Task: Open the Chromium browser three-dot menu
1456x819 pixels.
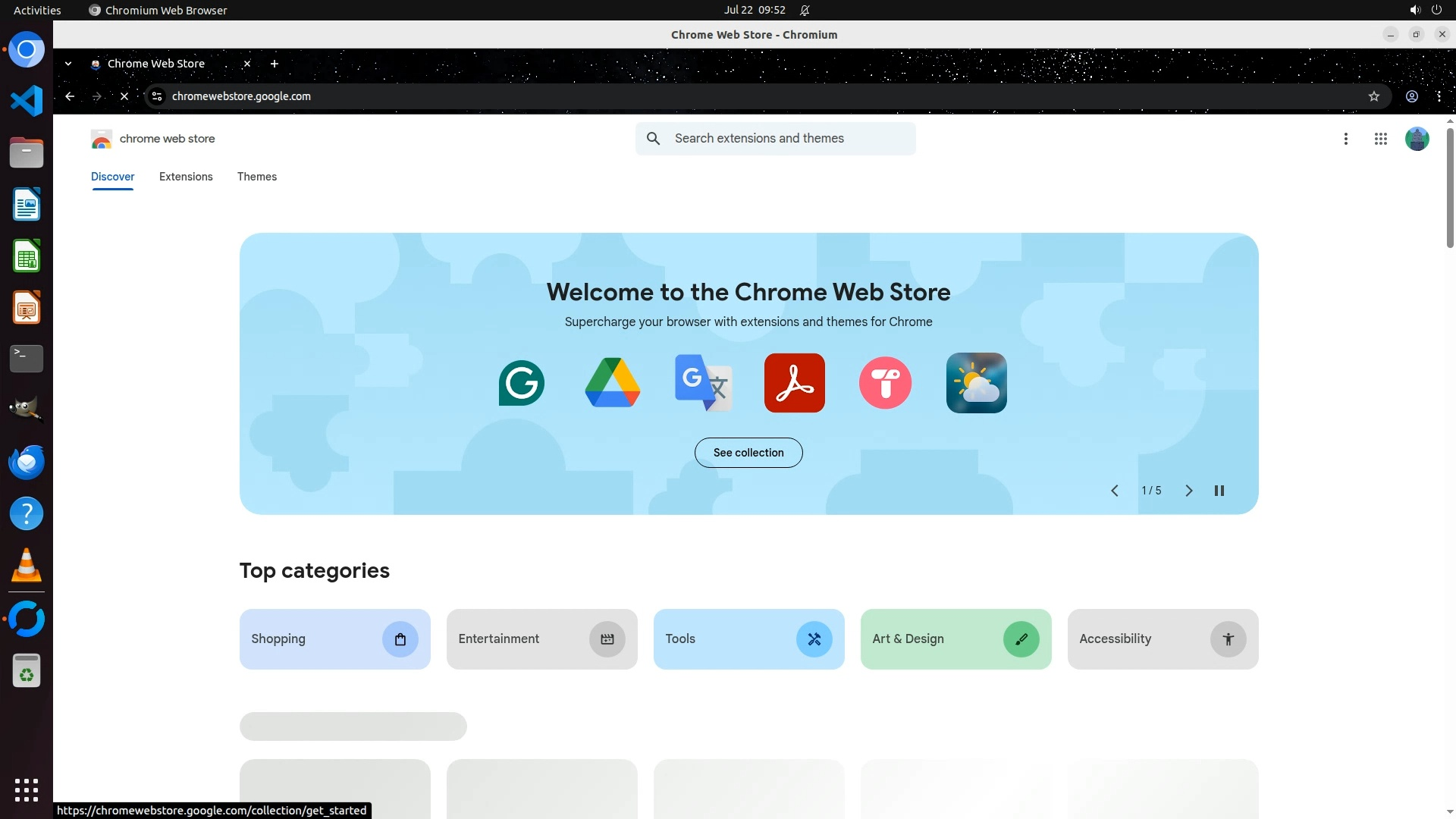Action: tap(1439, 96)
